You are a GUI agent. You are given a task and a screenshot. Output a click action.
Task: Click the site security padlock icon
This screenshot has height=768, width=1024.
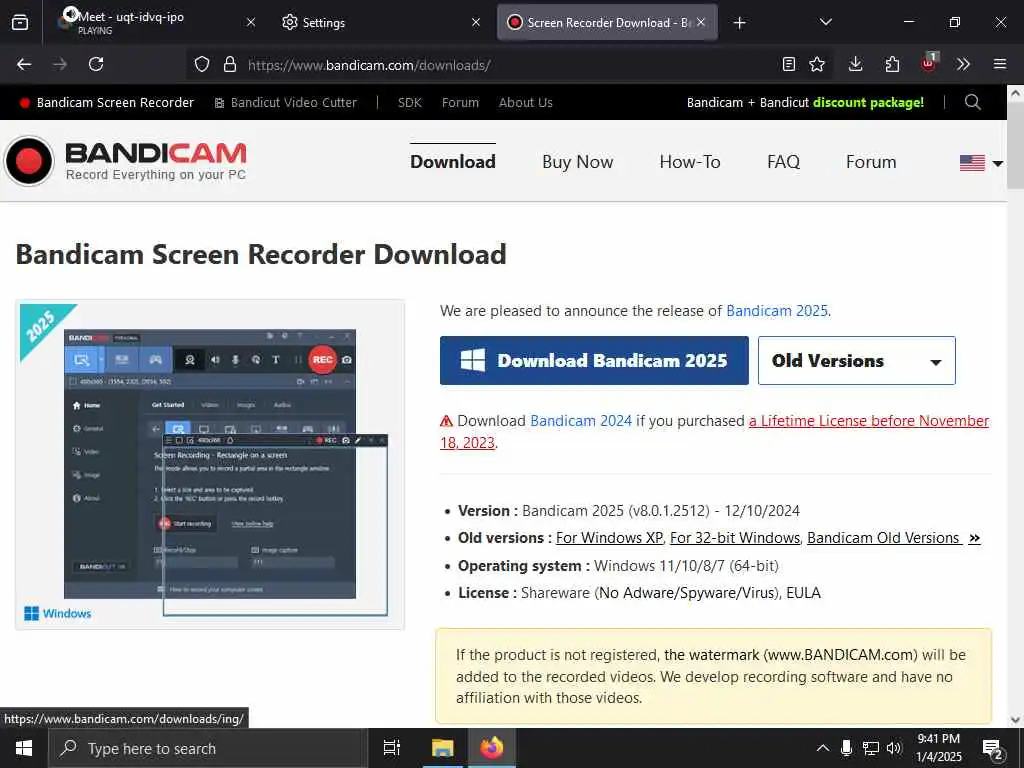pyautogui.click(x=229, y=65)
